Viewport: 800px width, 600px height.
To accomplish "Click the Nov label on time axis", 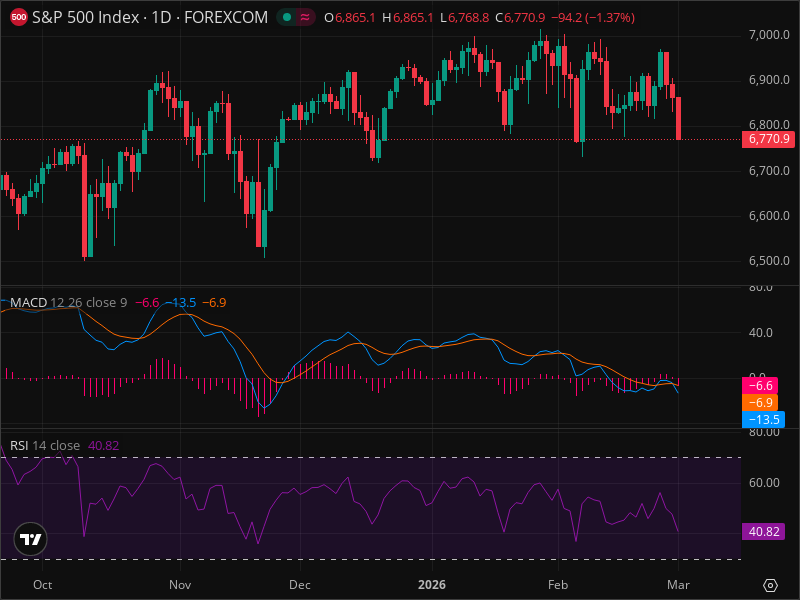I will [x=180, y=585].
